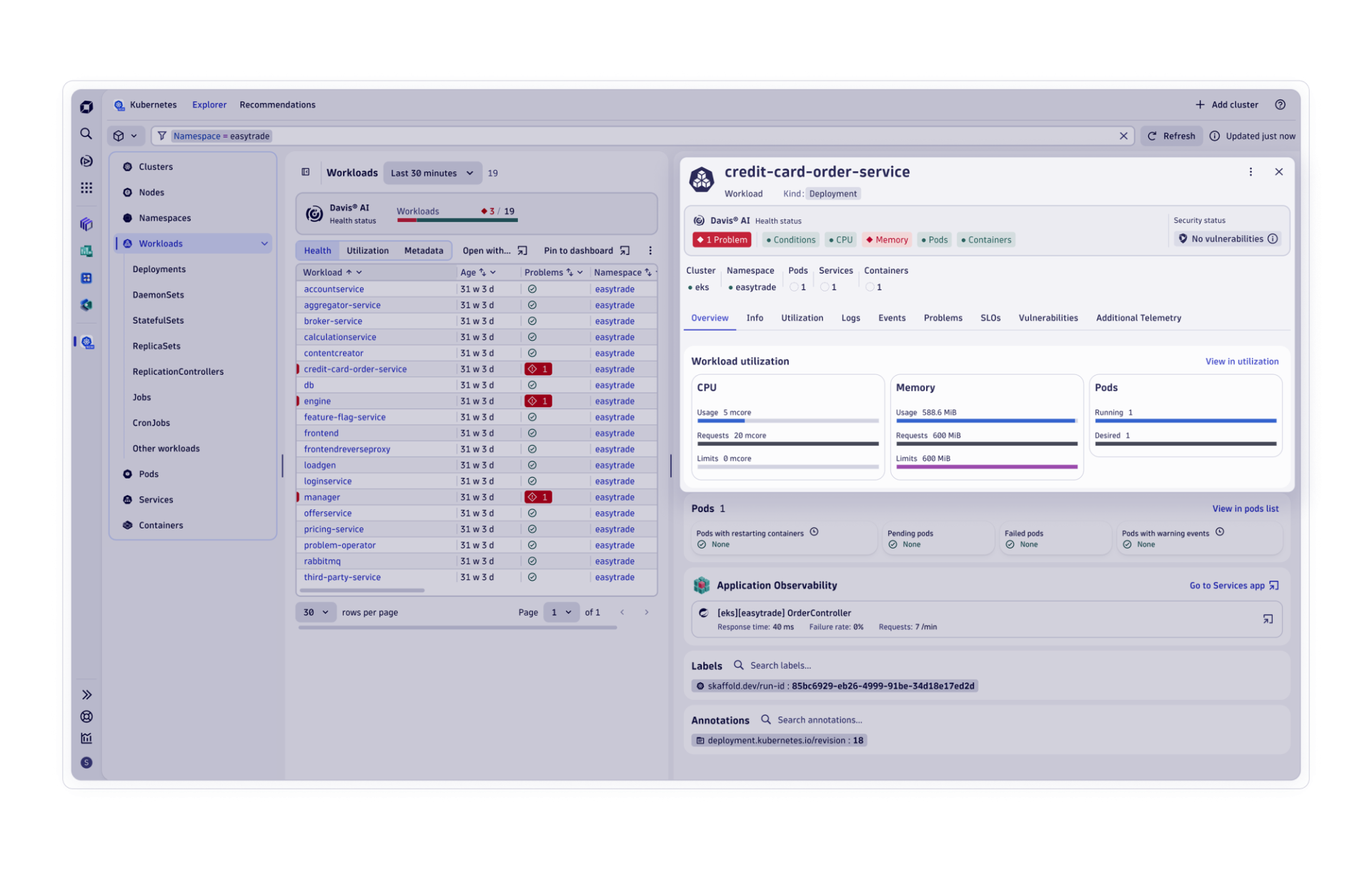Viewport: 1372px width, 870px height.
Task: Open the table more-options kebab menu
Action: click(650, 251)
